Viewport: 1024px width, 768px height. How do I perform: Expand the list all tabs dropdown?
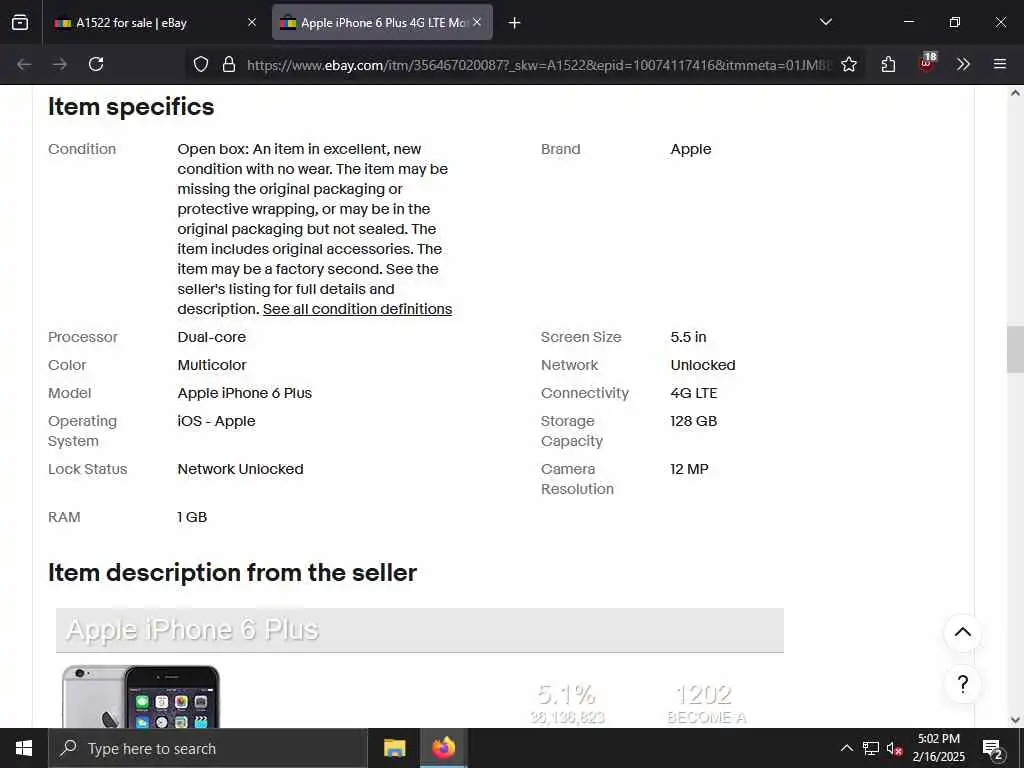[x=825, y=22]
